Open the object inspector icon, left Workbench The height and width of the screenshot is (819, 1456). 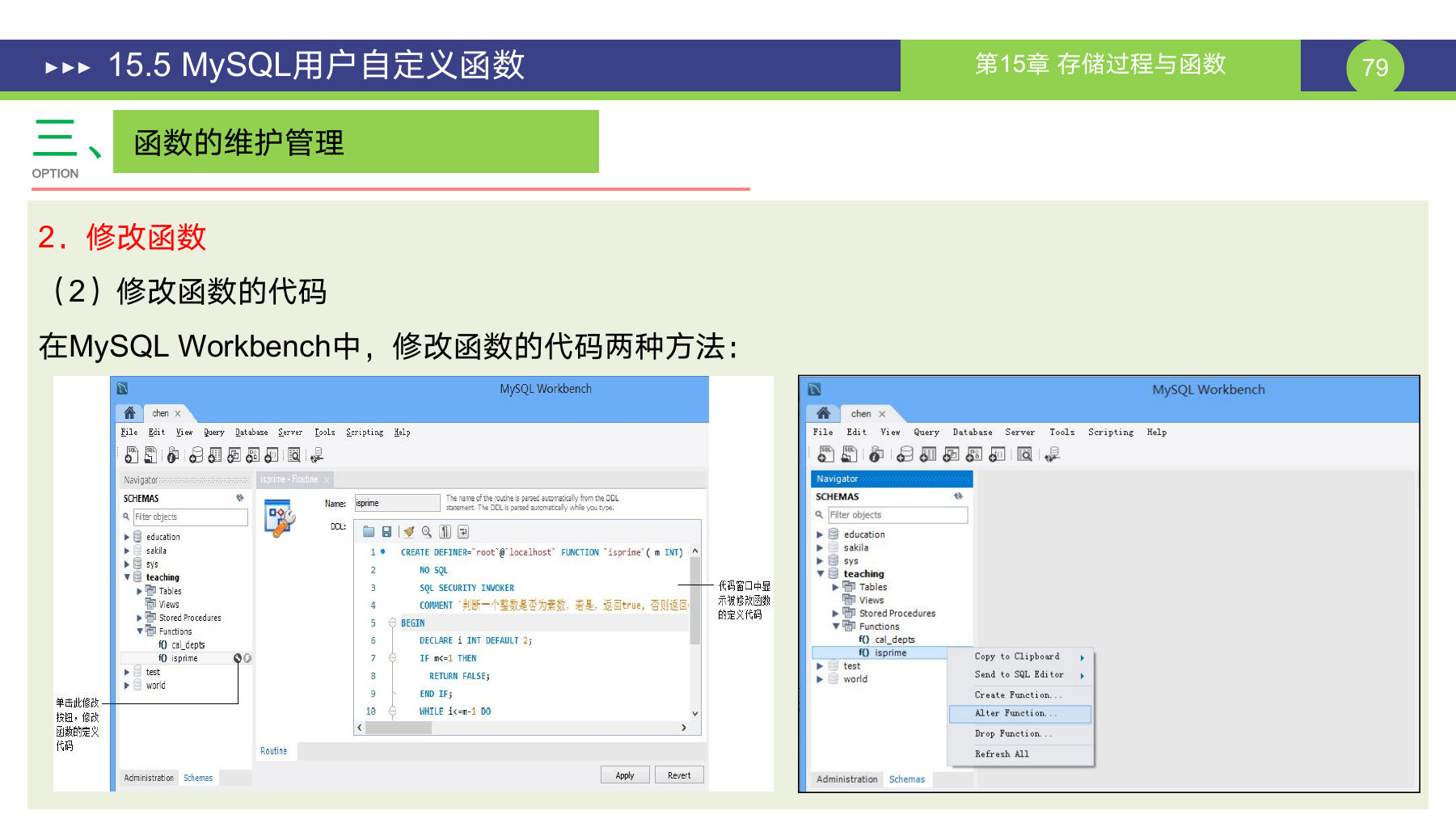[172, 455]
